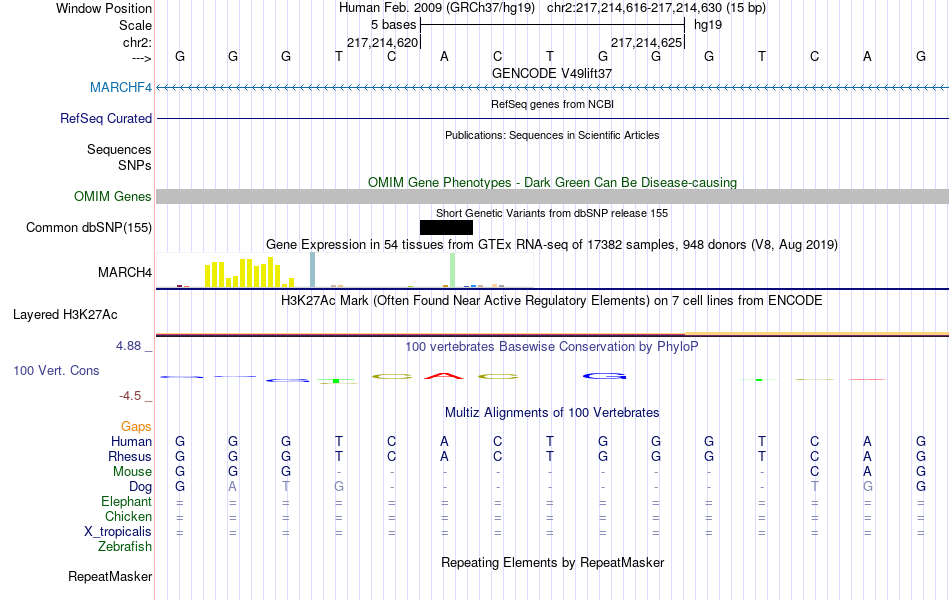
Task: Click the orange Gaps label
Action: pyautogui.click(x=136, y=427)
